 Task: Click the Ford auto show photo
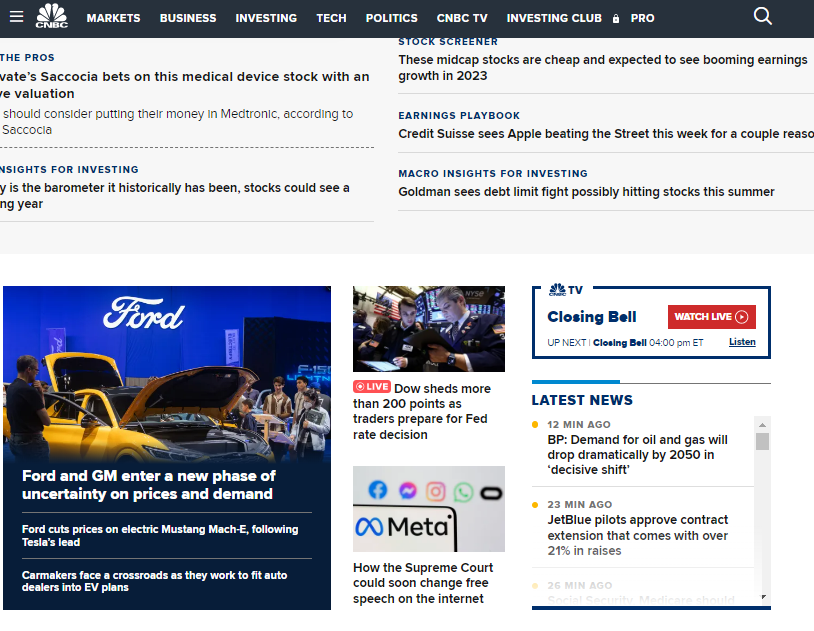[x=167, y=373]
